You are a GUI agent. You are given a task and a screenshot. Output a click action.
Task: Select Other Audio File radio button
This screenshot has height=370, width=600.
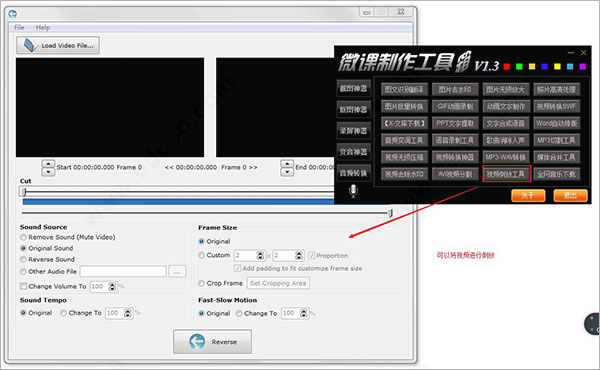click(x=23, y=271)
